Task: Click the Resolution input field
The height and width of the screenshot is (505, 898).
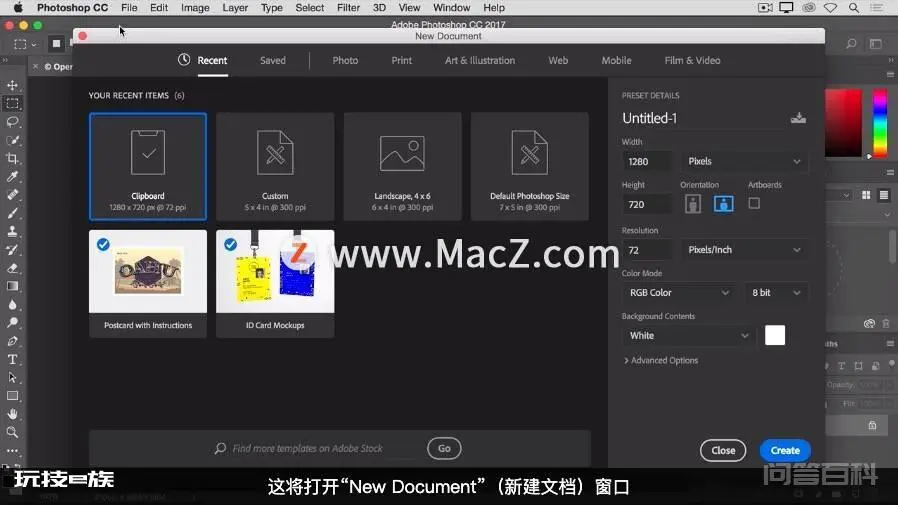Action: (x=647, y=250)
